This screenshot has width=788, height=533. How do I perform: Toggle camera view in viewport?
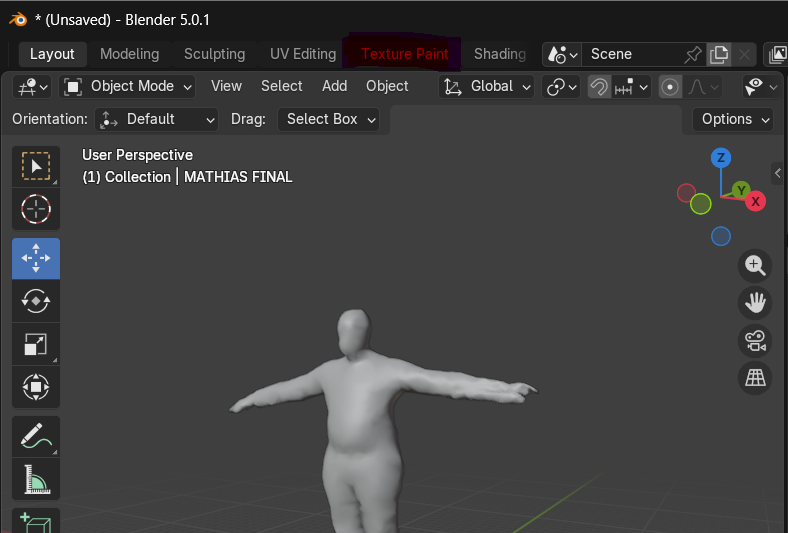coord(755,341)
